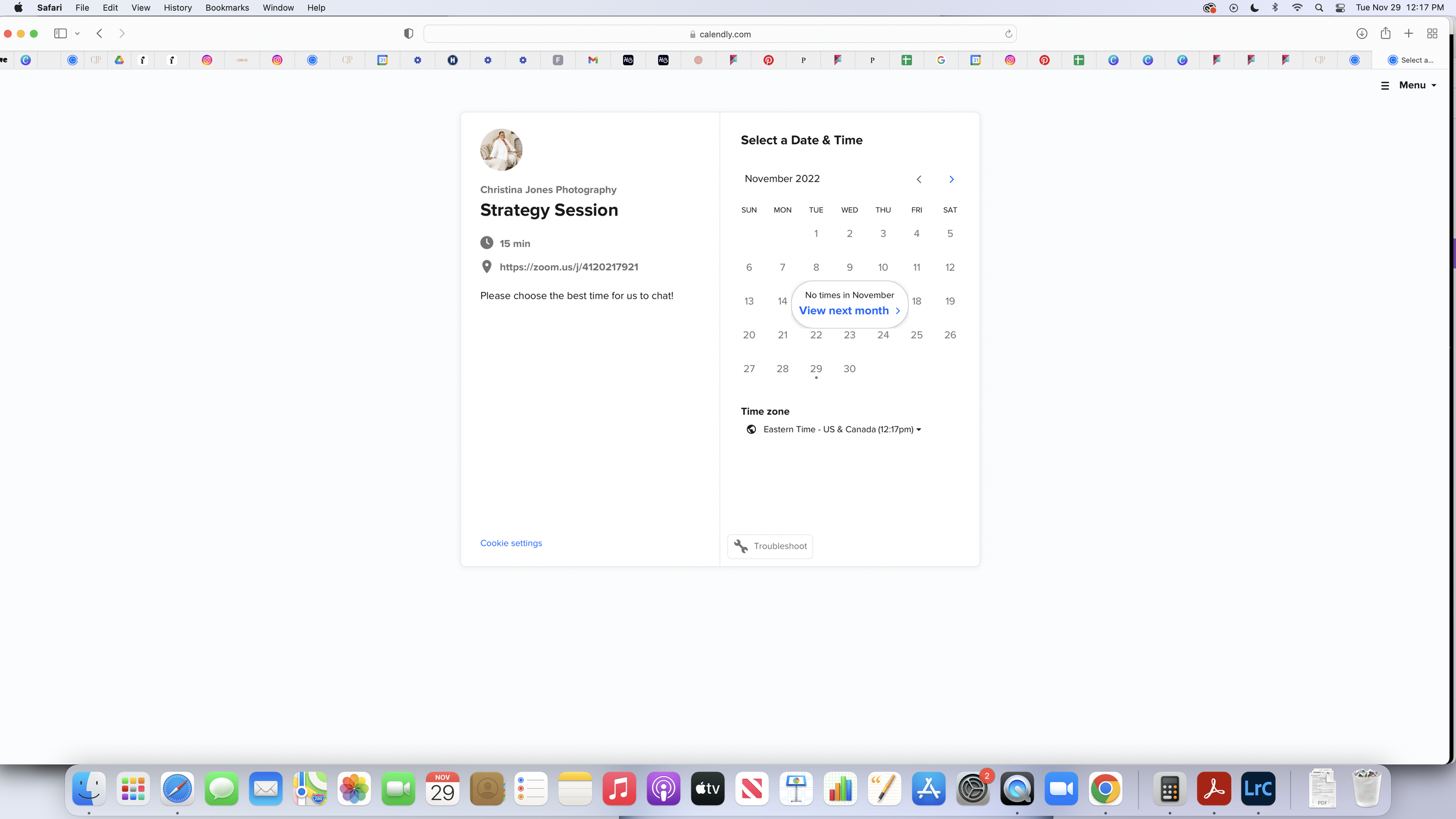Open the History menu
The image size is (1456, 819).
click(x=177, y=8)
